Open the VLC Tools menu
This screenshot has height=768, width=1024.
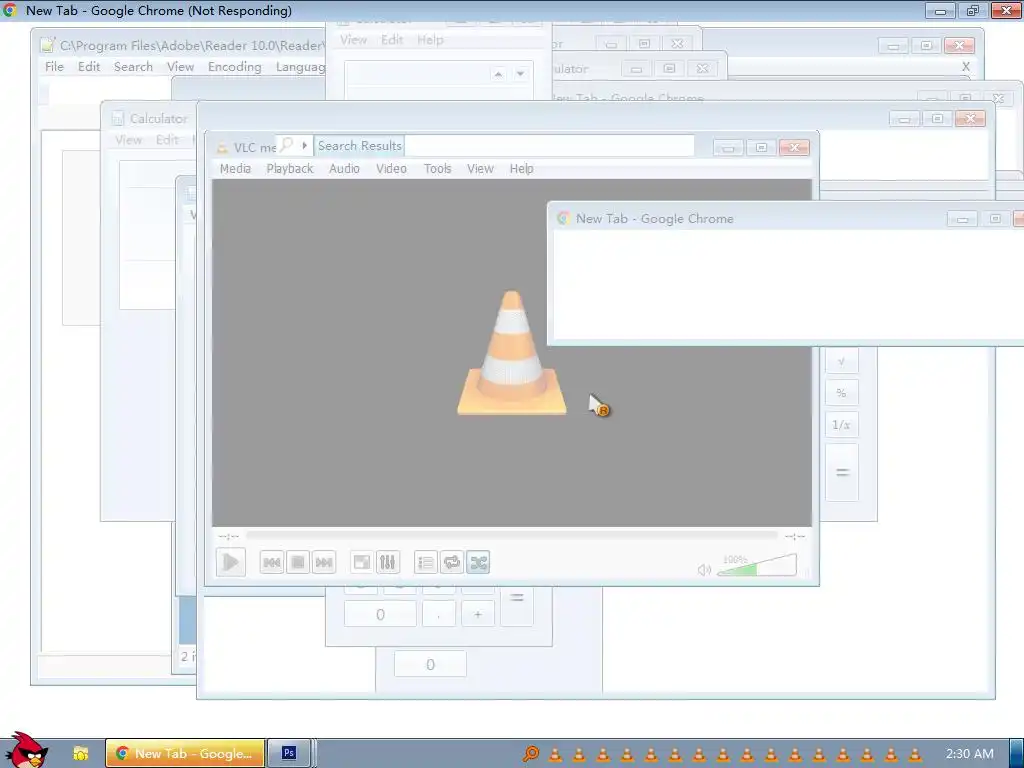coord(438,168)
